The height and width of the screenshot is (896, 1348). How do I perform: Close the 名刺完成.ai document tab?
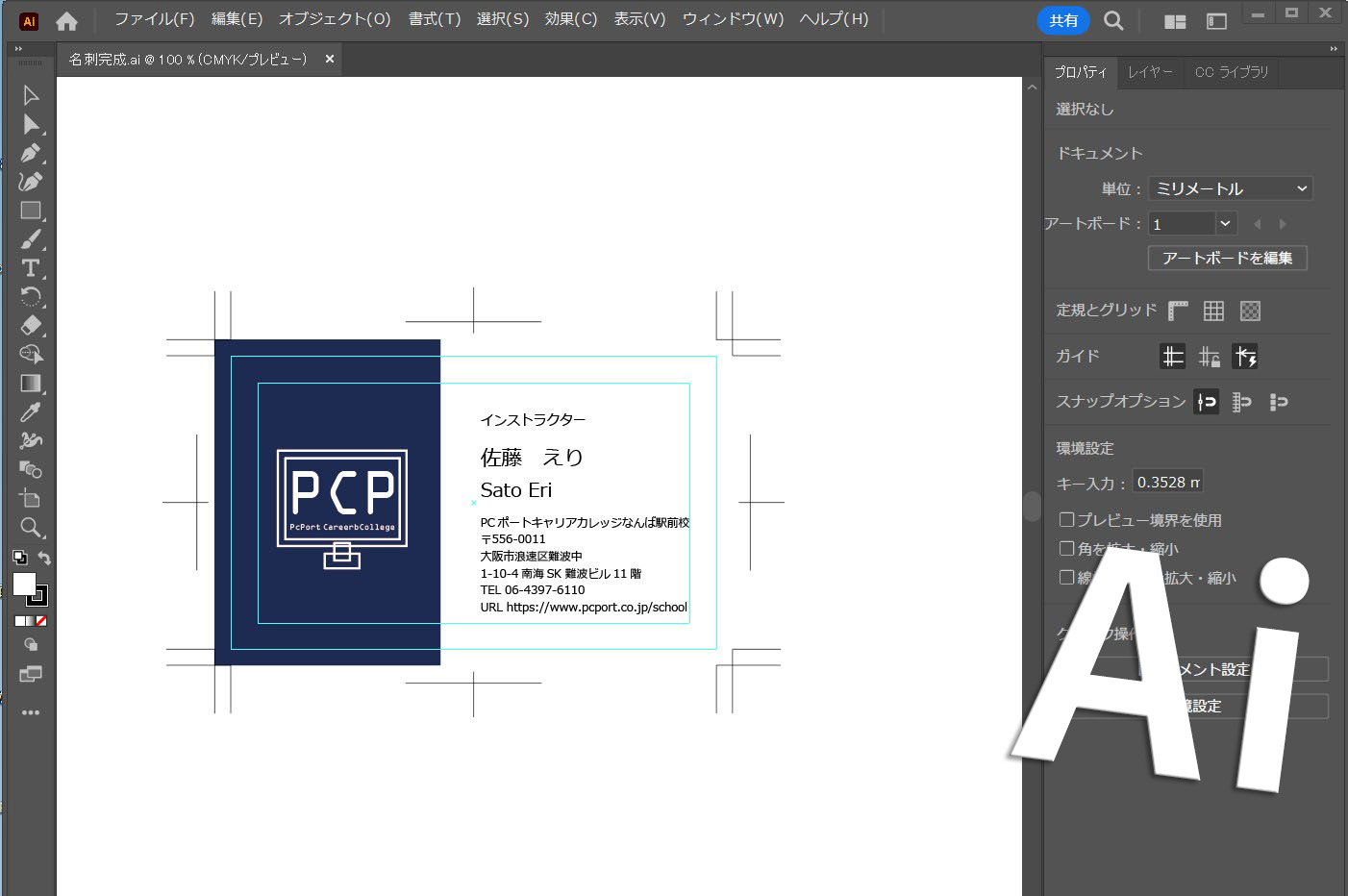(330, 60)
